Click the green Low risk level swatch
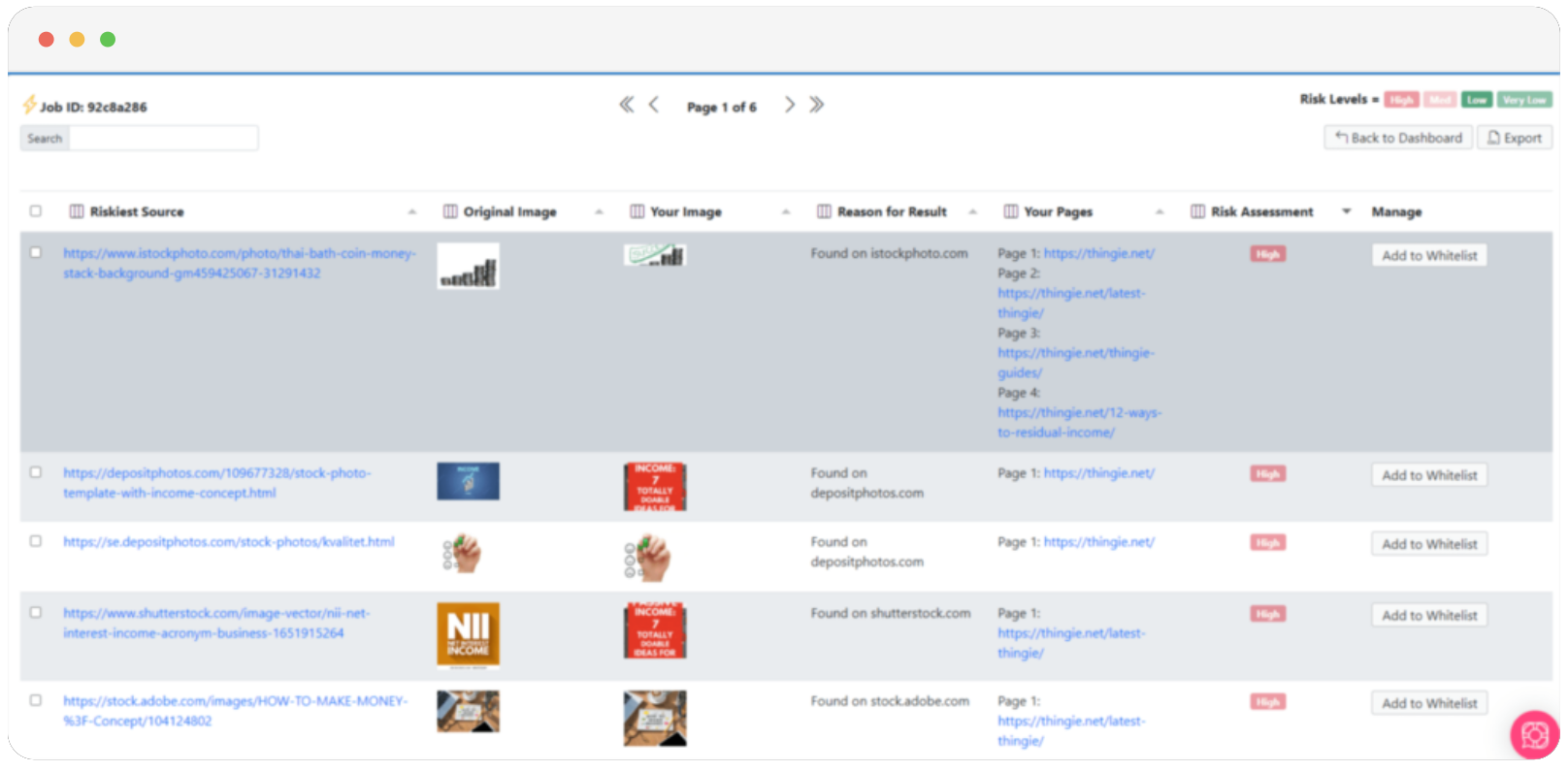The width and height of the screenshot is (1568, 771). click(1476, 100)
